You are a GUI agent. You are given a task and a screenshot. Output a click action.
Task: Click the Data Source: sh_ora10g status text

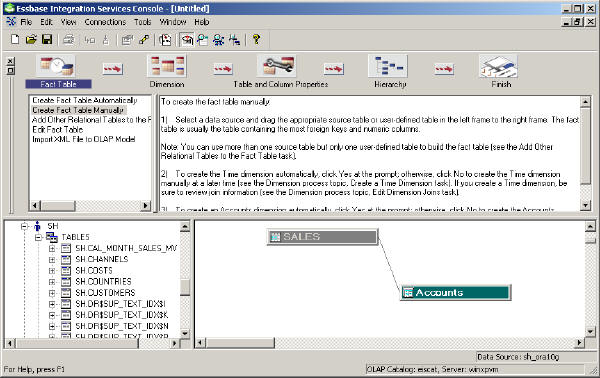[x=518, y=357]
